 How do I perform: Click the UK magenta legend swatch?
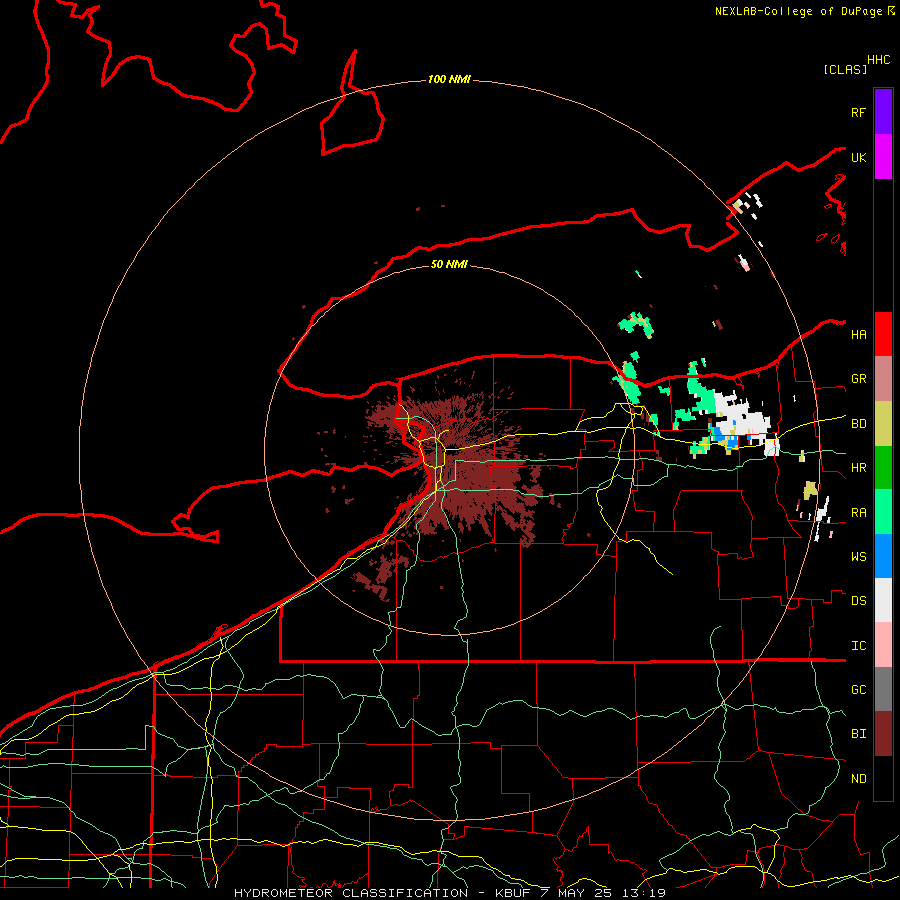click(x=883, y=157)
